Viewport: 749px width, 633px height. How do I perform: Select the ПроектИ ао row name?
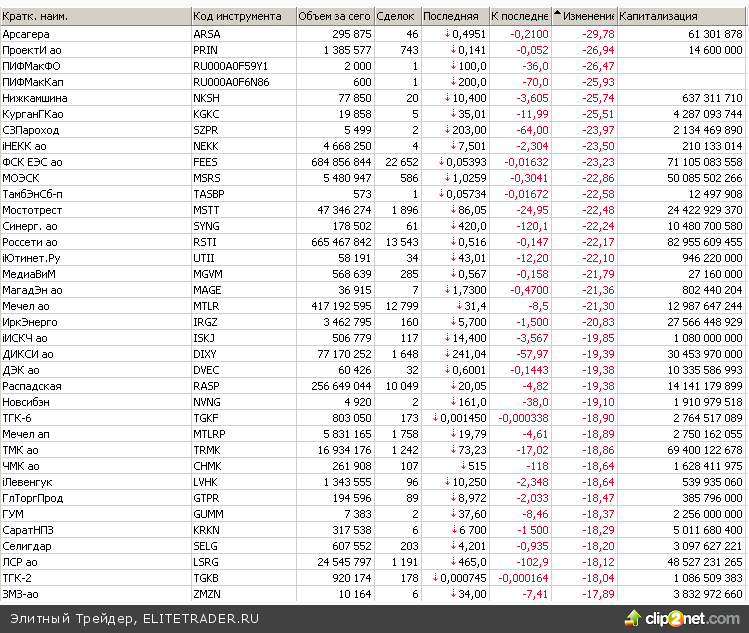[x=32, y=50]
